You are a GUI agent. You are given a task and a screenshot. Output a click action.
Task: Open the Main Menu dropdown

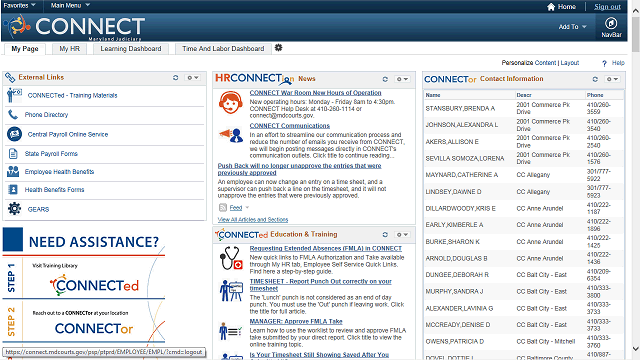pyautogui.click(x=70, y=5)
